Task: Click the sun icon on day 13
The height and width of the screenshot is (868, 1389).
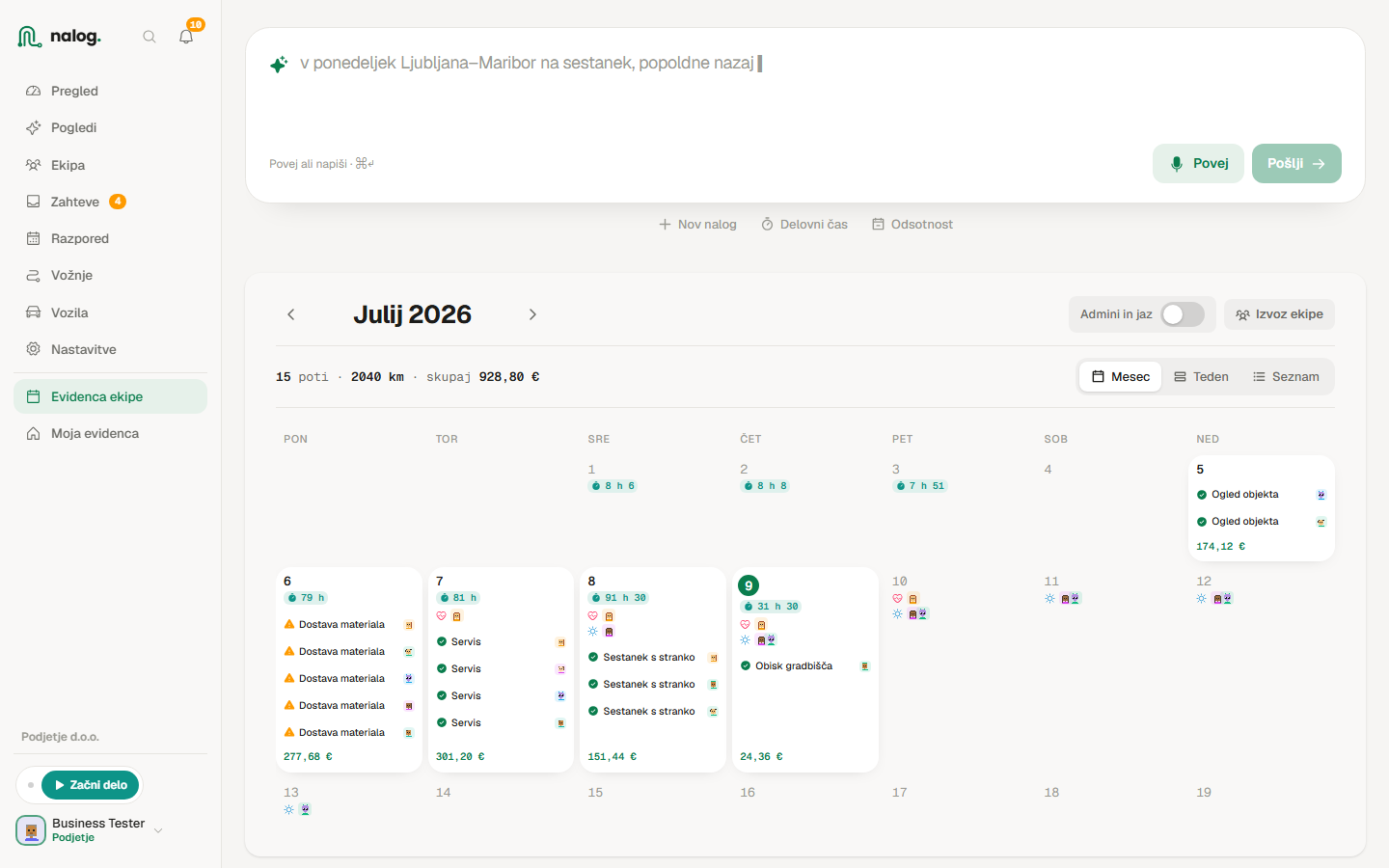Action: click(288, 809)
